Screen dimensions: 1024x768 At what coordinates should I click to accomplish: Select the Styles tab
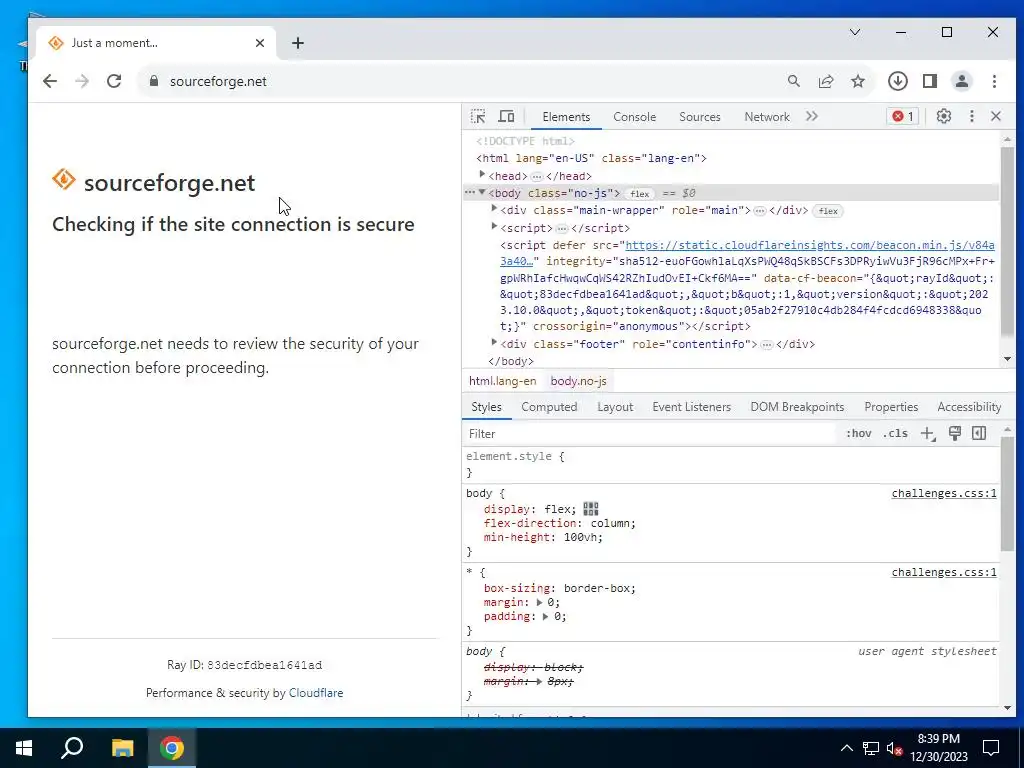(487, 407)
